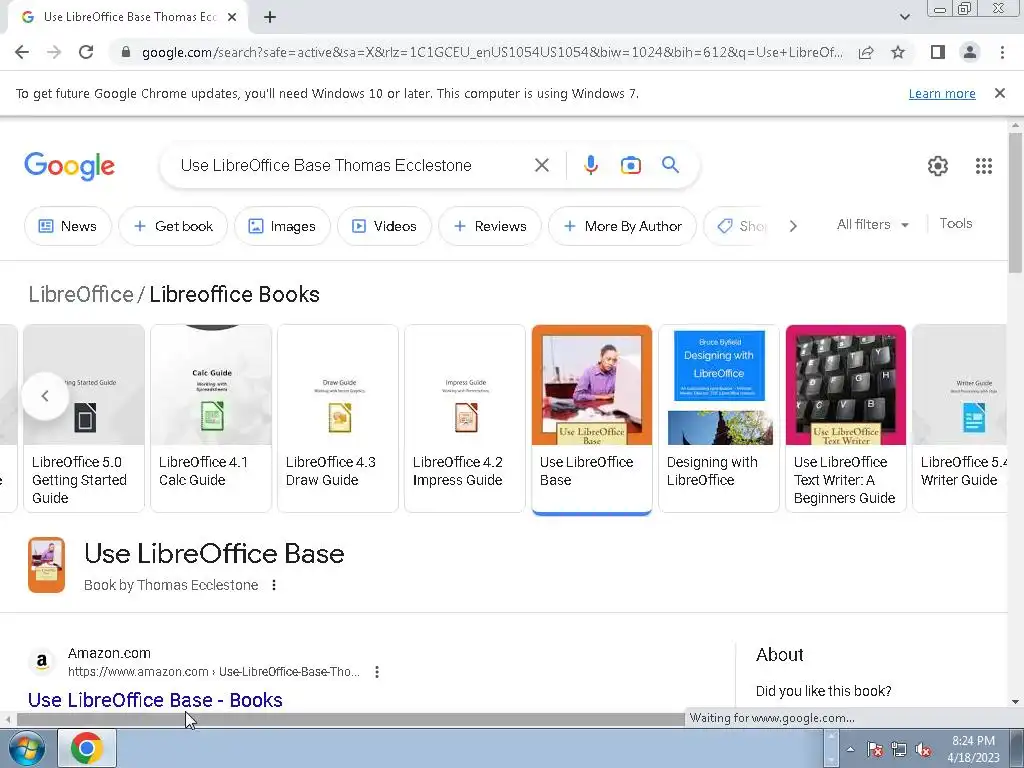Open more options beside Thomas Ecclestone

click(x=274, y=585)
